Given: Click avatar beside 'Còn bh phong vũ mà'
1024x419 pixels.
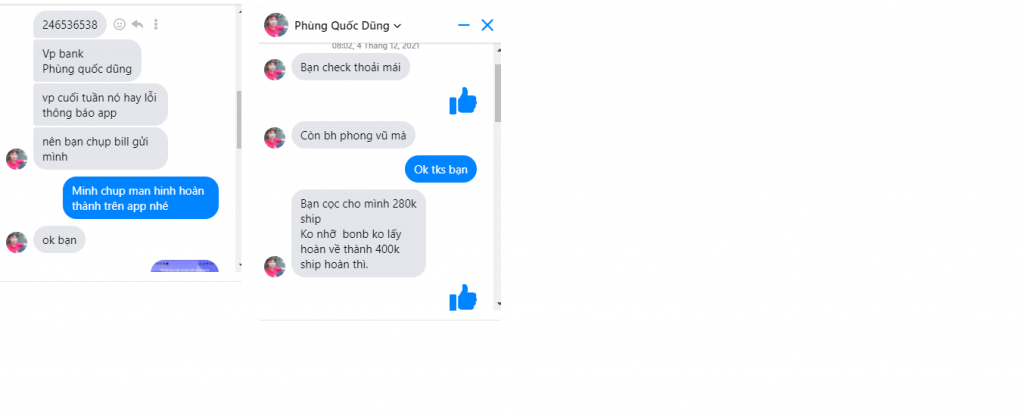Looking at the screenshot, I should (274, 138).
